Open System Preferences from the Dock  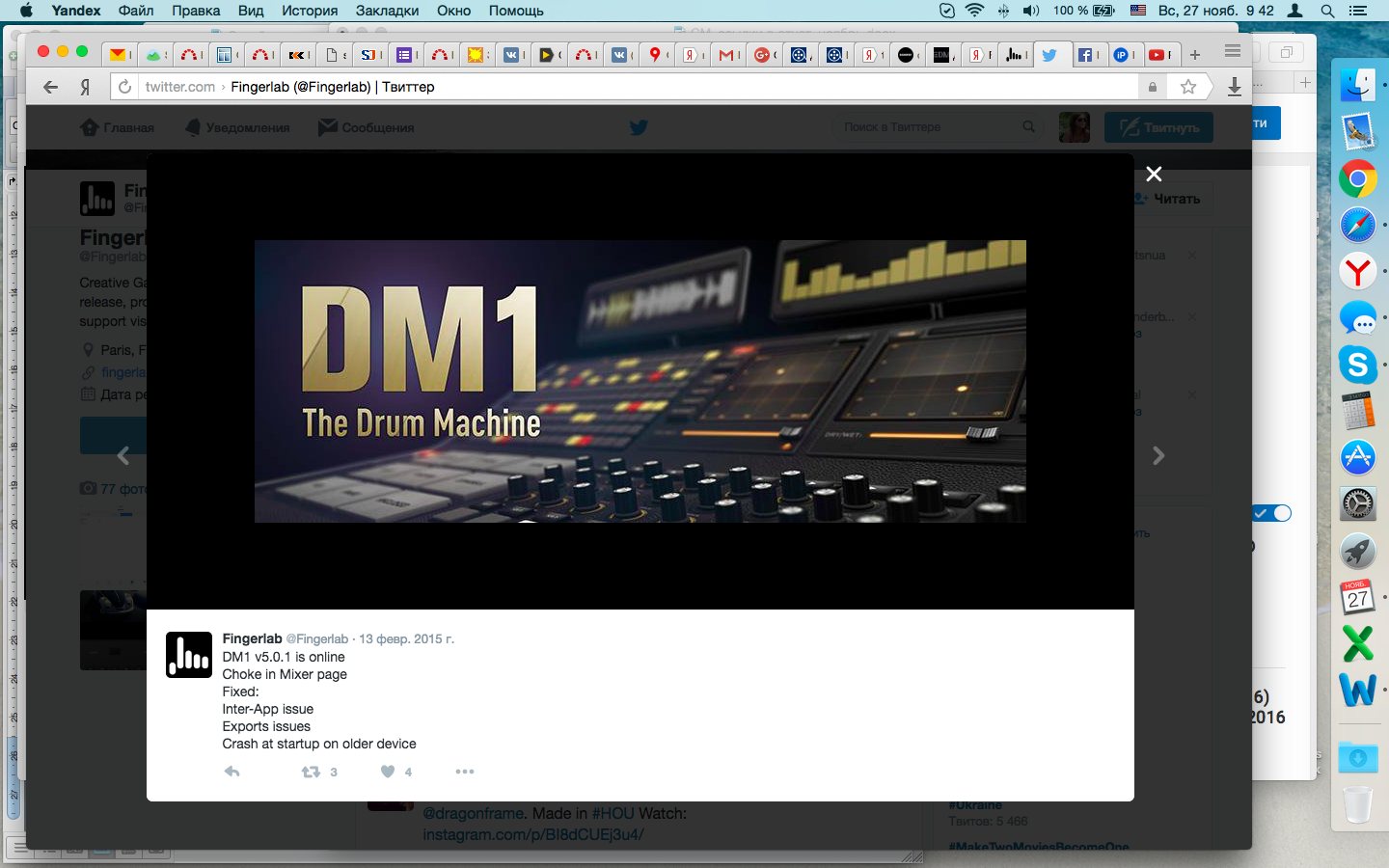click(x=1358, y=503)
